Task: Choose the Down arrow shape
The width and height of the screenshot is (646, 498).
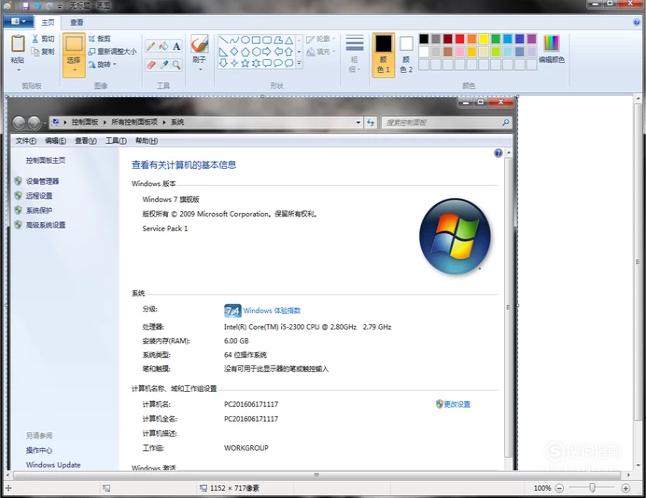Action: pos(223,63)
